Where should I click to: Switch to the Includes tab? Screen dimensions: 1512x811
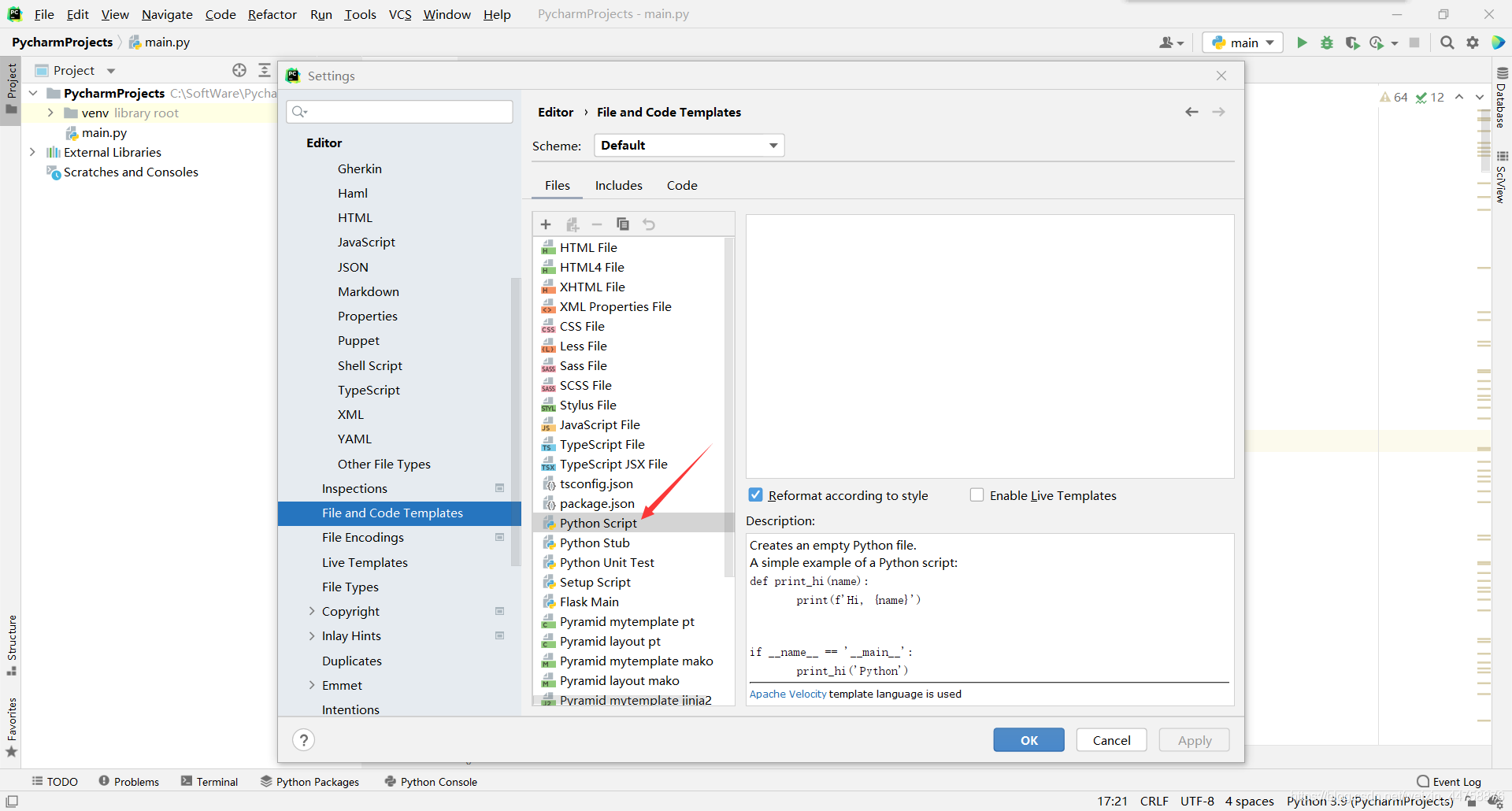[x=618, y=185]
